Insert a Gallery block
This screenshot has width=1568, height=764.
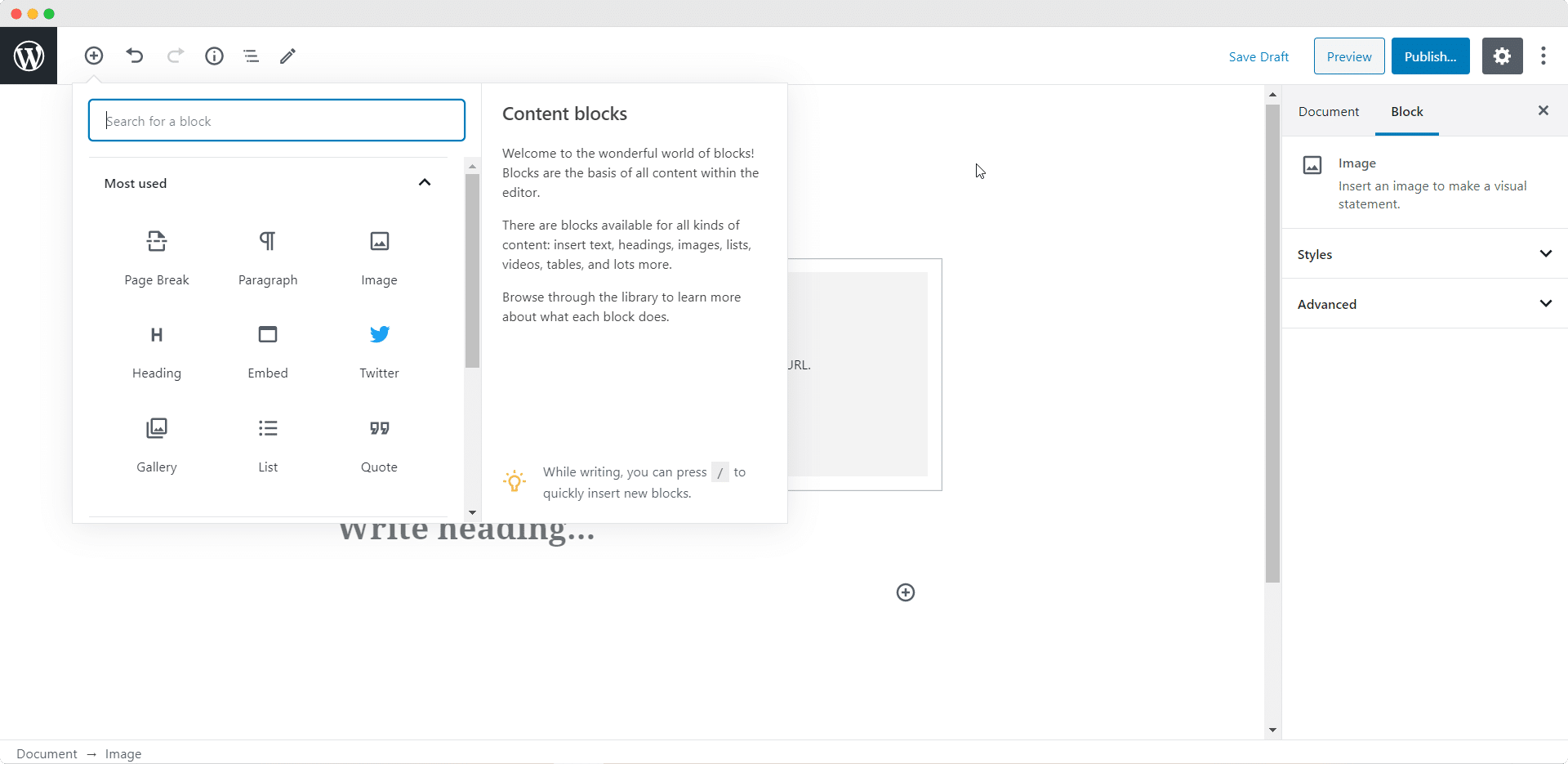pos(156,445)
